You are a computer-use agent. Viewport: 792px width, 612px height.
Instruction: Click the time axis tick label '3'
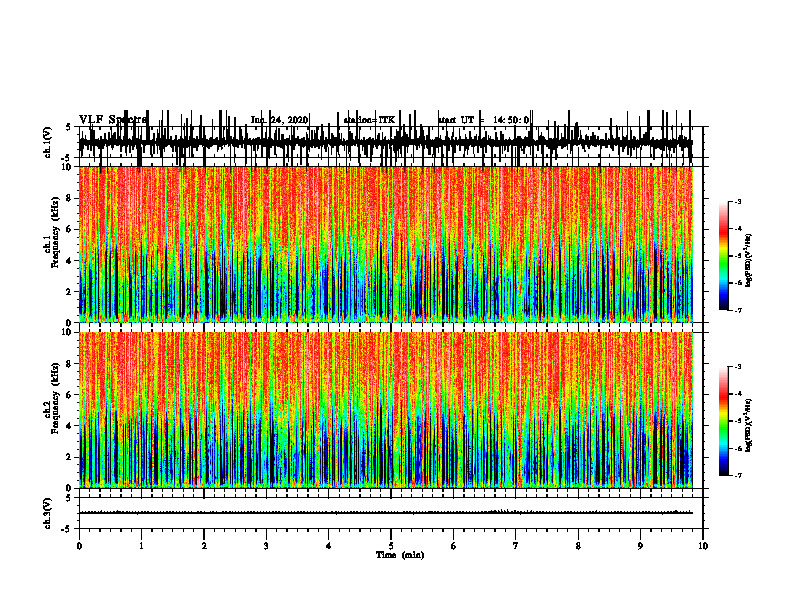tap(266, 546)
